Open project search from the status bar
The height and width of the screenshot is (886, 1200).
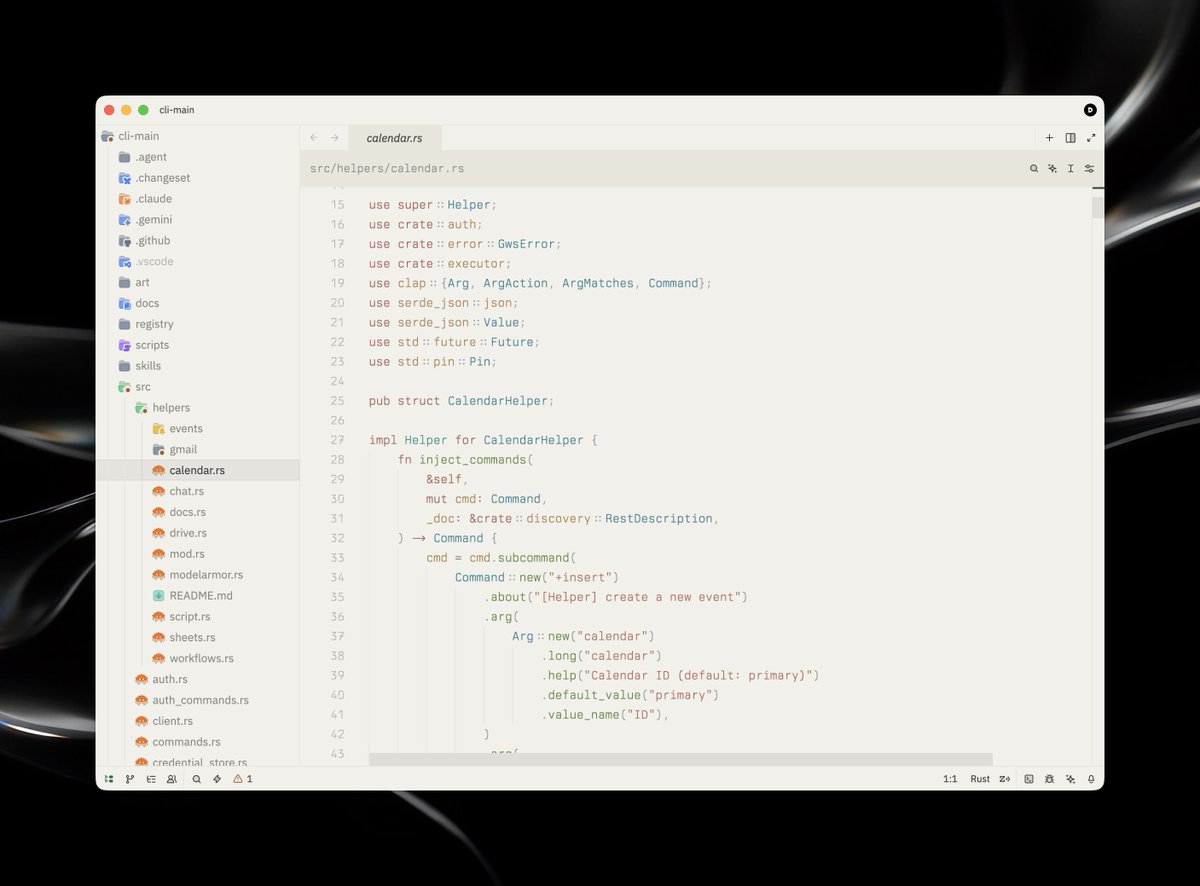point(196,778)
